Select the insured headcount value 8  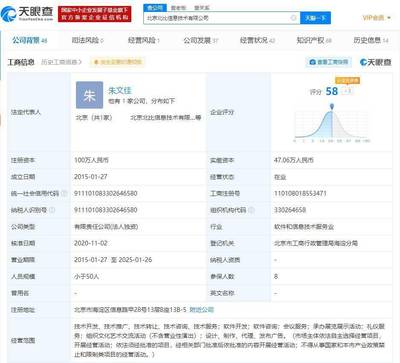(x=276, y=276)
